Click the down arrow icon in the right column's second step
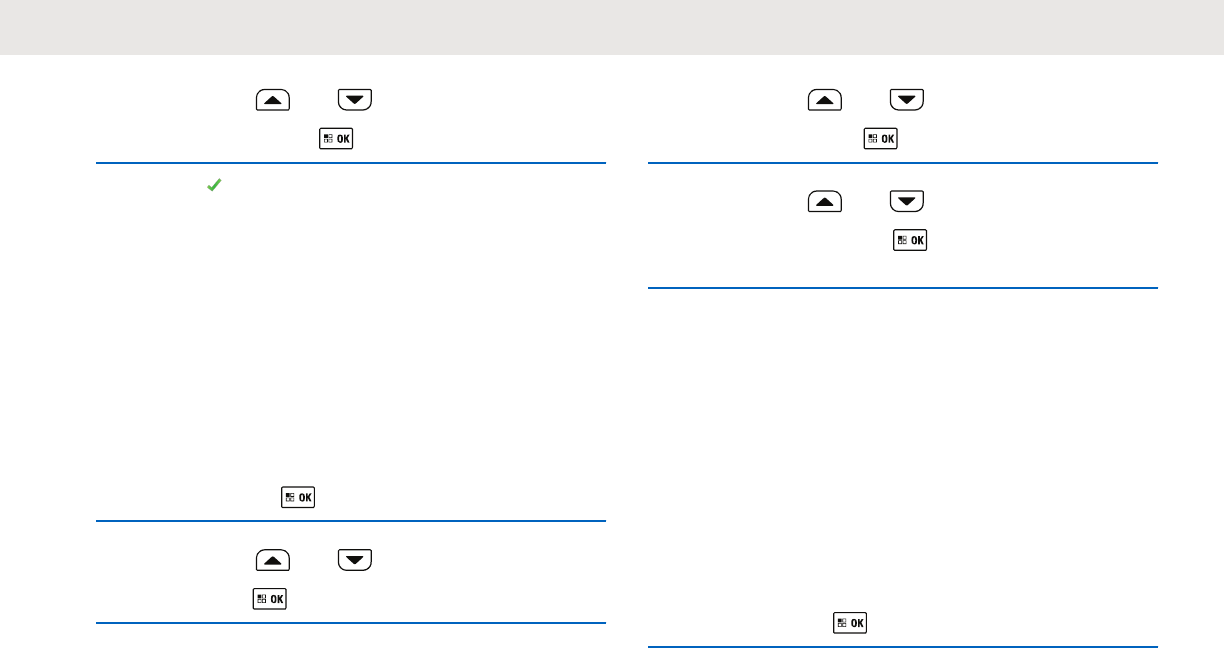Image resolution: width=1224 pixels, height=648 pixels. 907,203
